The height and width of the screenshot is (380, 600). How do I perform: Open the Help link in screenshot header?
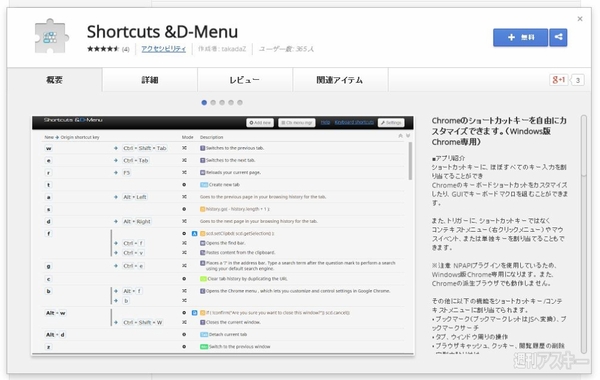coord(325,122)
